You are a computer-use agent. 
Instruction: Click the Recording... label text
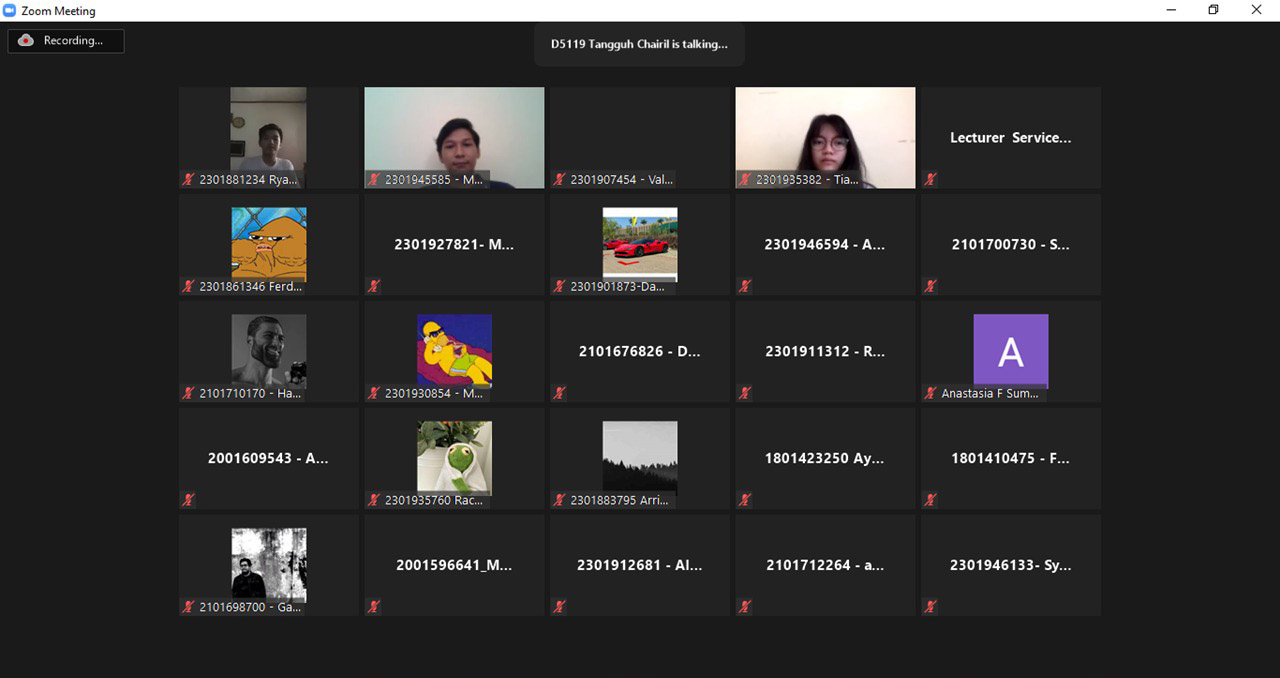click(x=73, y=41)
